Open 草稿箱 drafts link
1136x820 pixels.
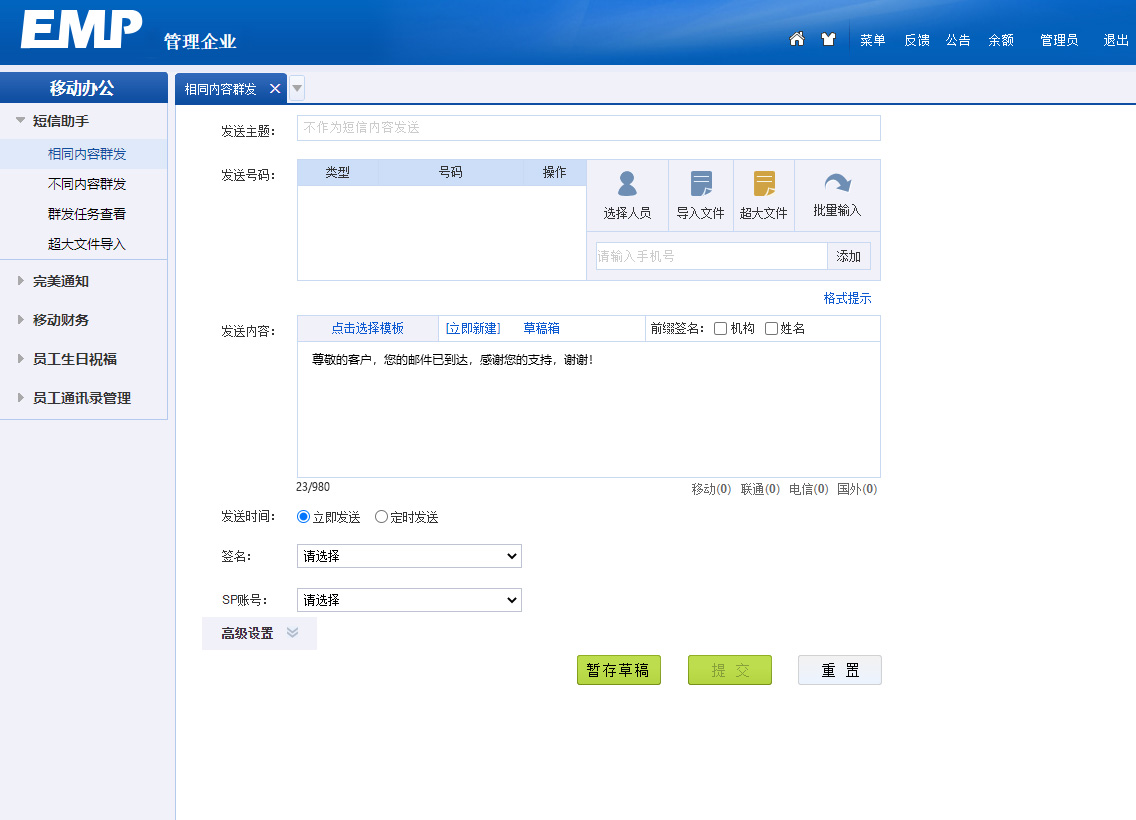coord(540,328)
